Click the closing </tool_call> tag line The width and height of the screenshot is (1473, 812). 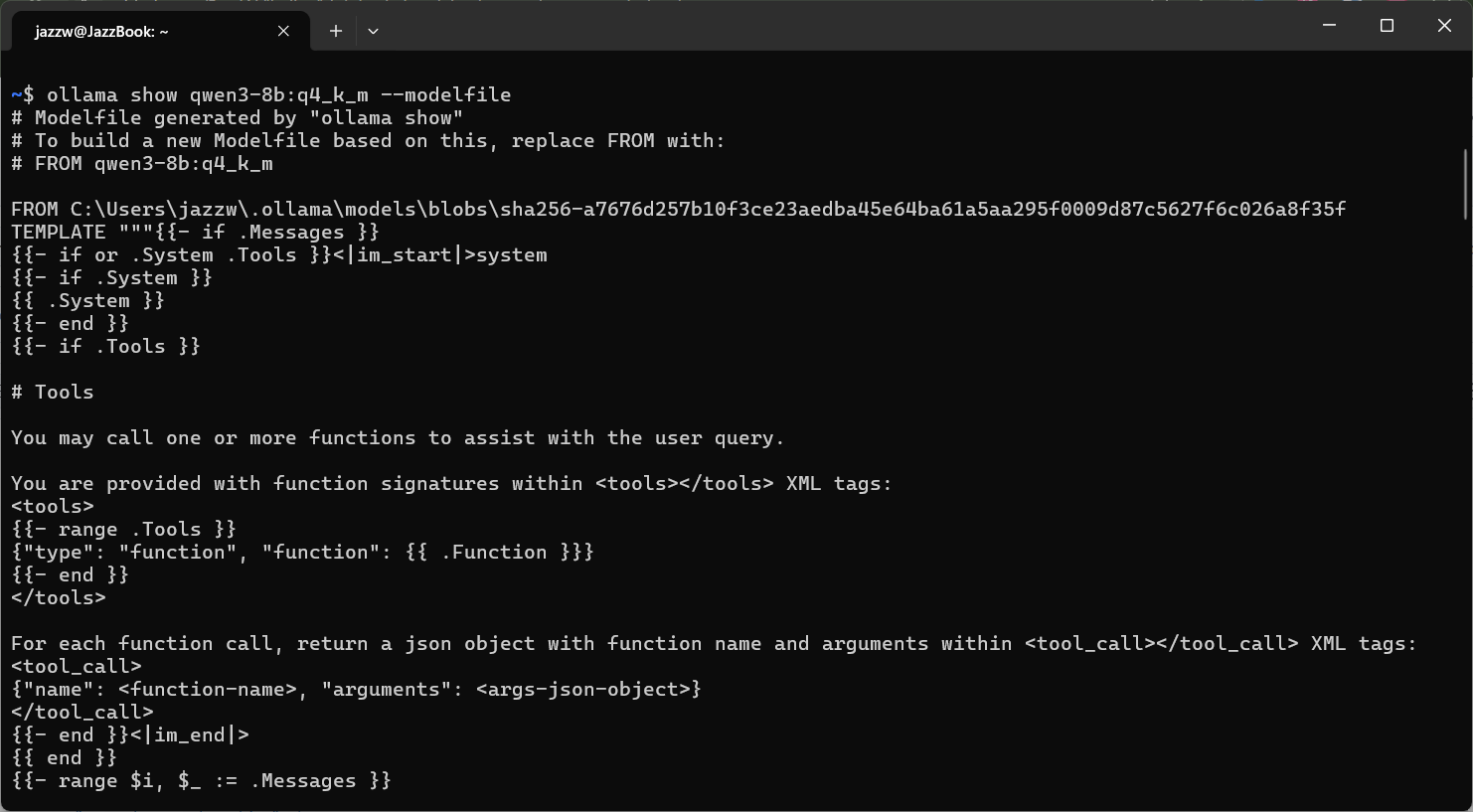tap(82, 712)
